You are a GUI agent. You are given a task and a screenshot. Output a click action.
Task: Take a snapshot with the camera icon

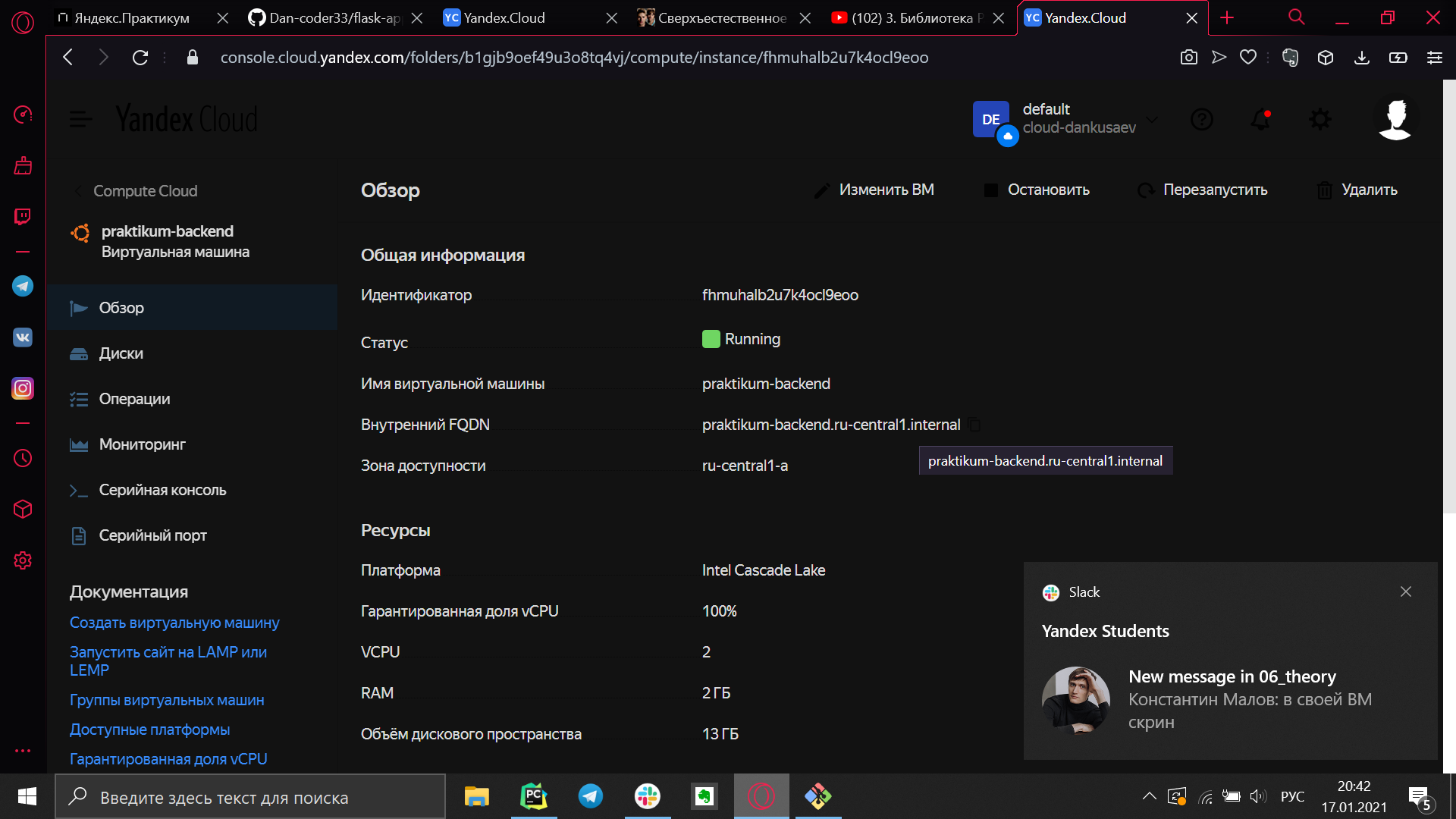[x=1189, y=57]
